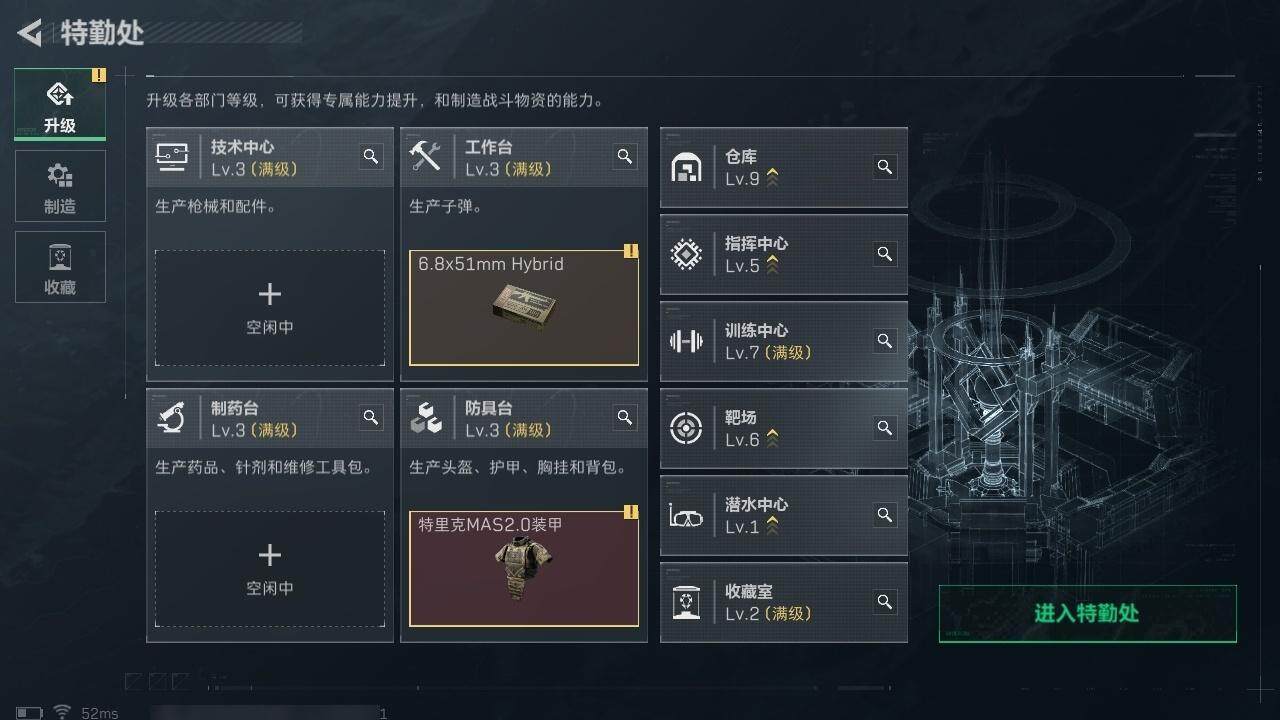1280x720 pixels.
Task: Inspect 训练中心 via its magnifier icon
Action: 884,340
